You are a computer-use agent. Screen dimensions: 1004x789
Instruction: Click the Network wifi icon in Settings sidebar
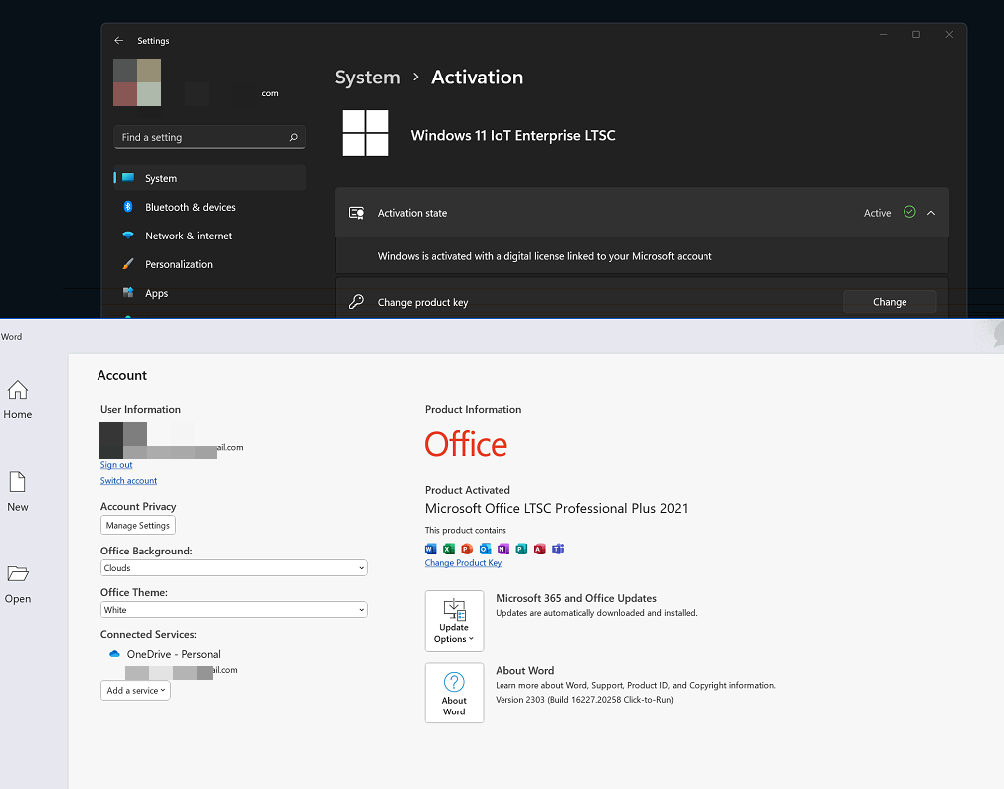tap(128, 235)
